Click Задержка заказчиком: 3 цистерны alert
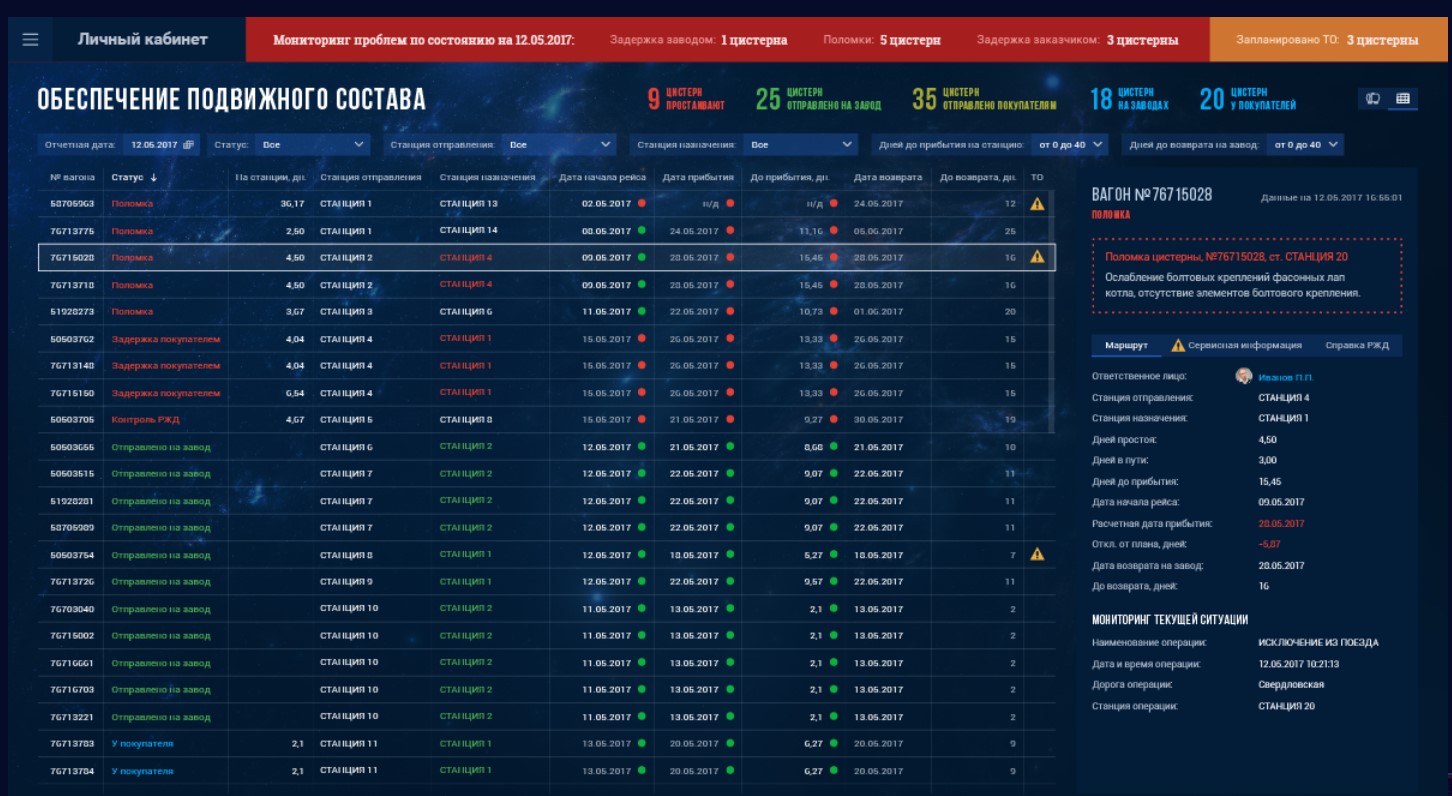 [1077, 40]
